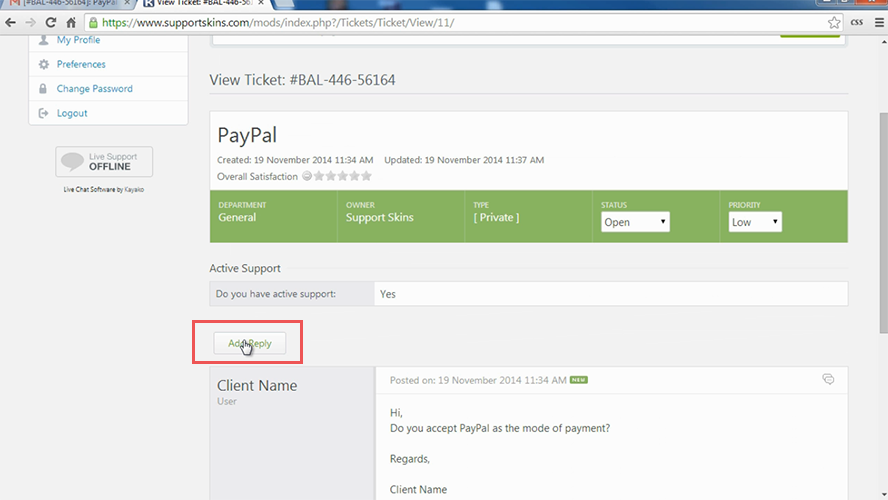Image resolution: width=888 pixels, height=500 pixels.
Task: Bookmark this page with the star icon
Action: (x=834, y=22)
